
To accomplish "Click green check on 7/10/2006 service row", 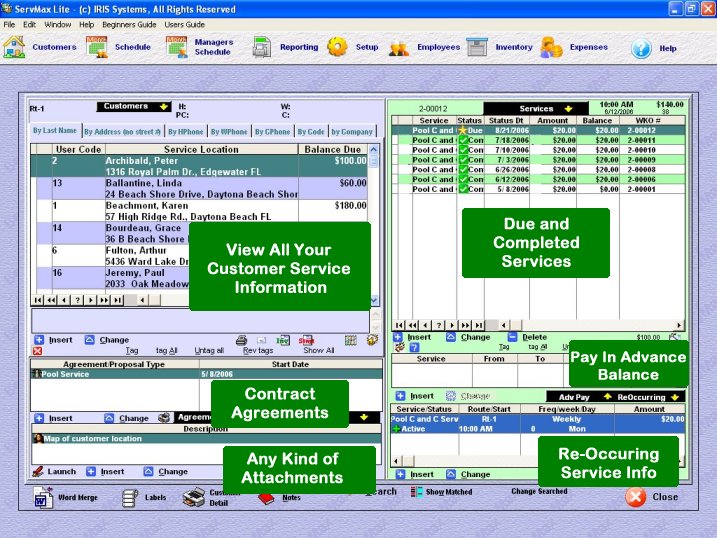I will [463, 150].
